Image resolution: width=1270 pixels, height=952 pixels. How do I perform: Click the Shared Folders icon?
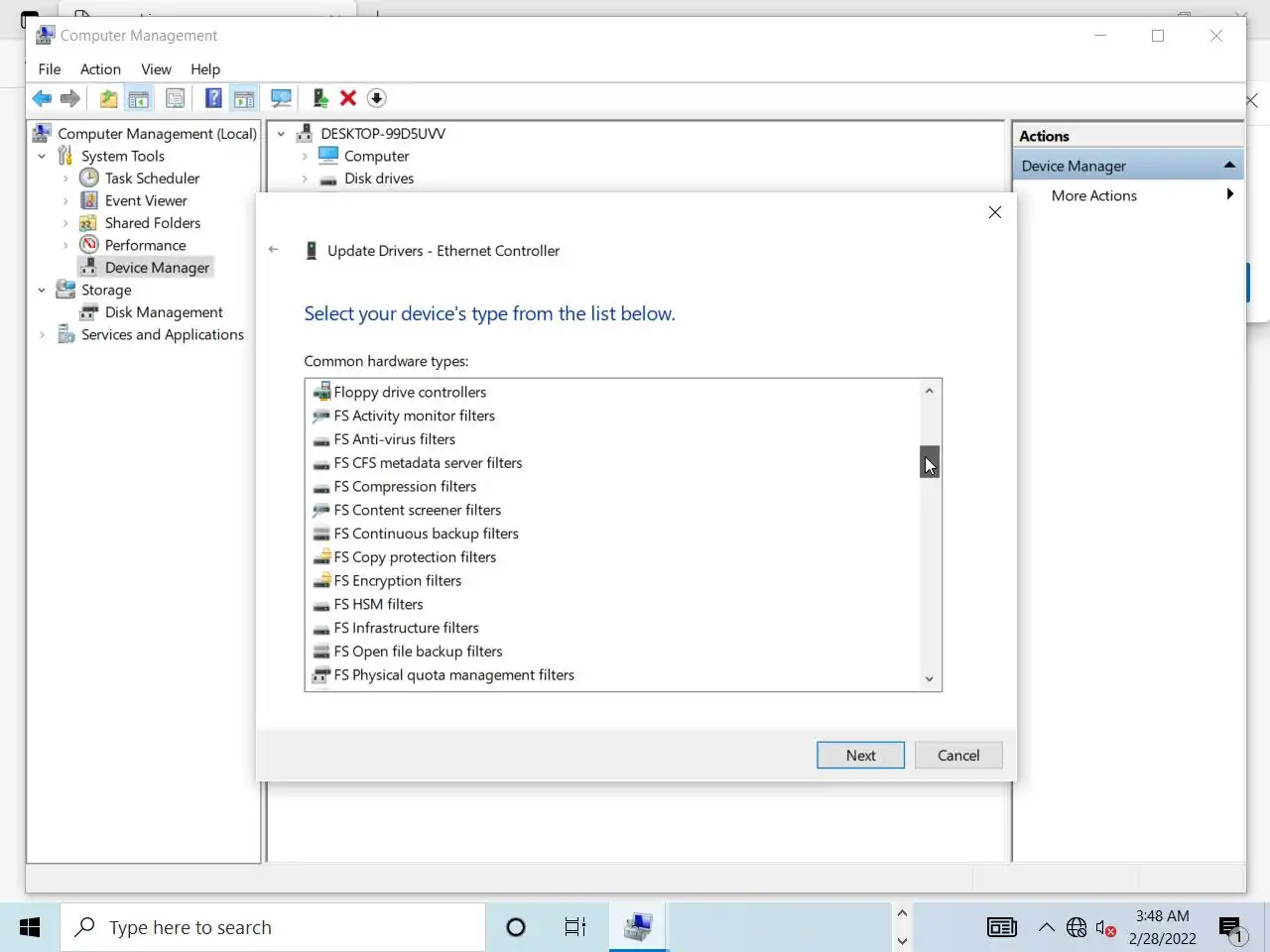pos(89,223)
